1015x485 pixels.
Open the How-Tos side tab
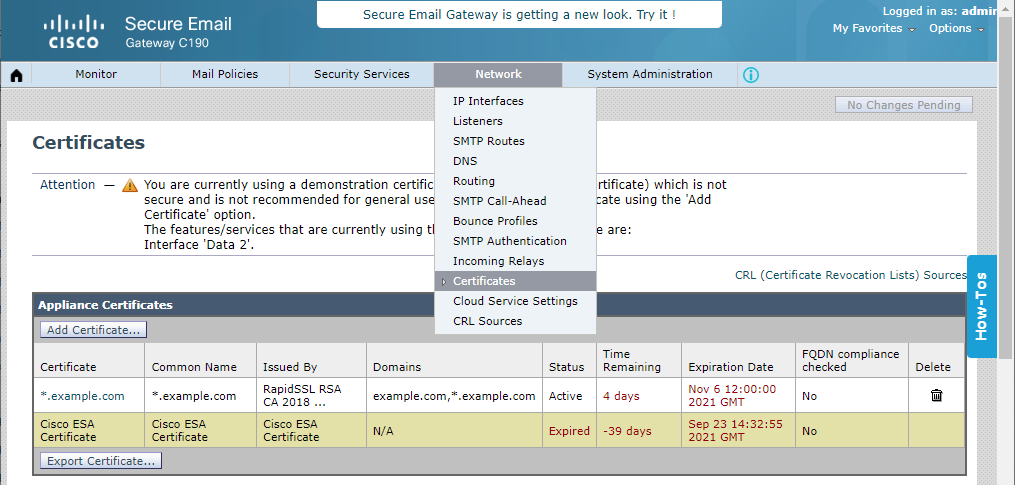click(x=981, y=306)
